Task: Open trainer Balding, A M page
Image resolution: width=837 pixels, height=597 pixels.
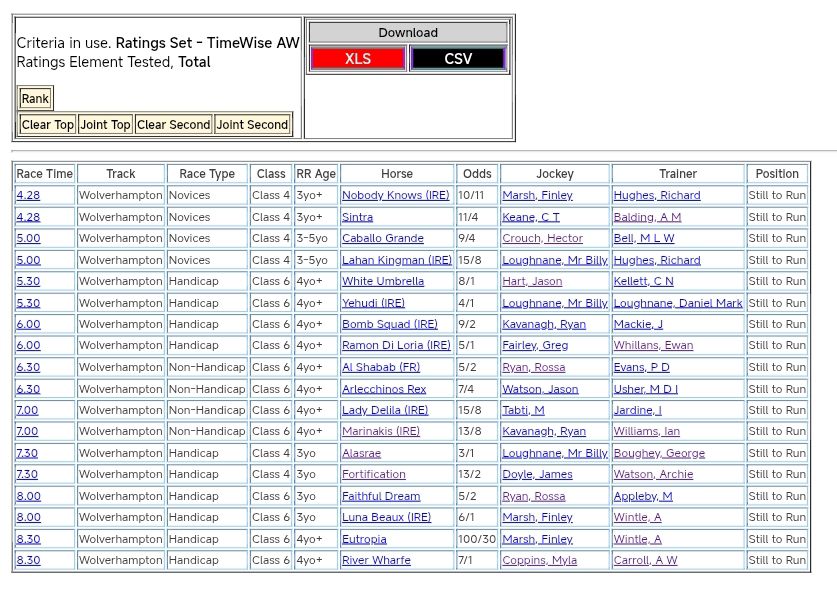Action: [647, 217]
